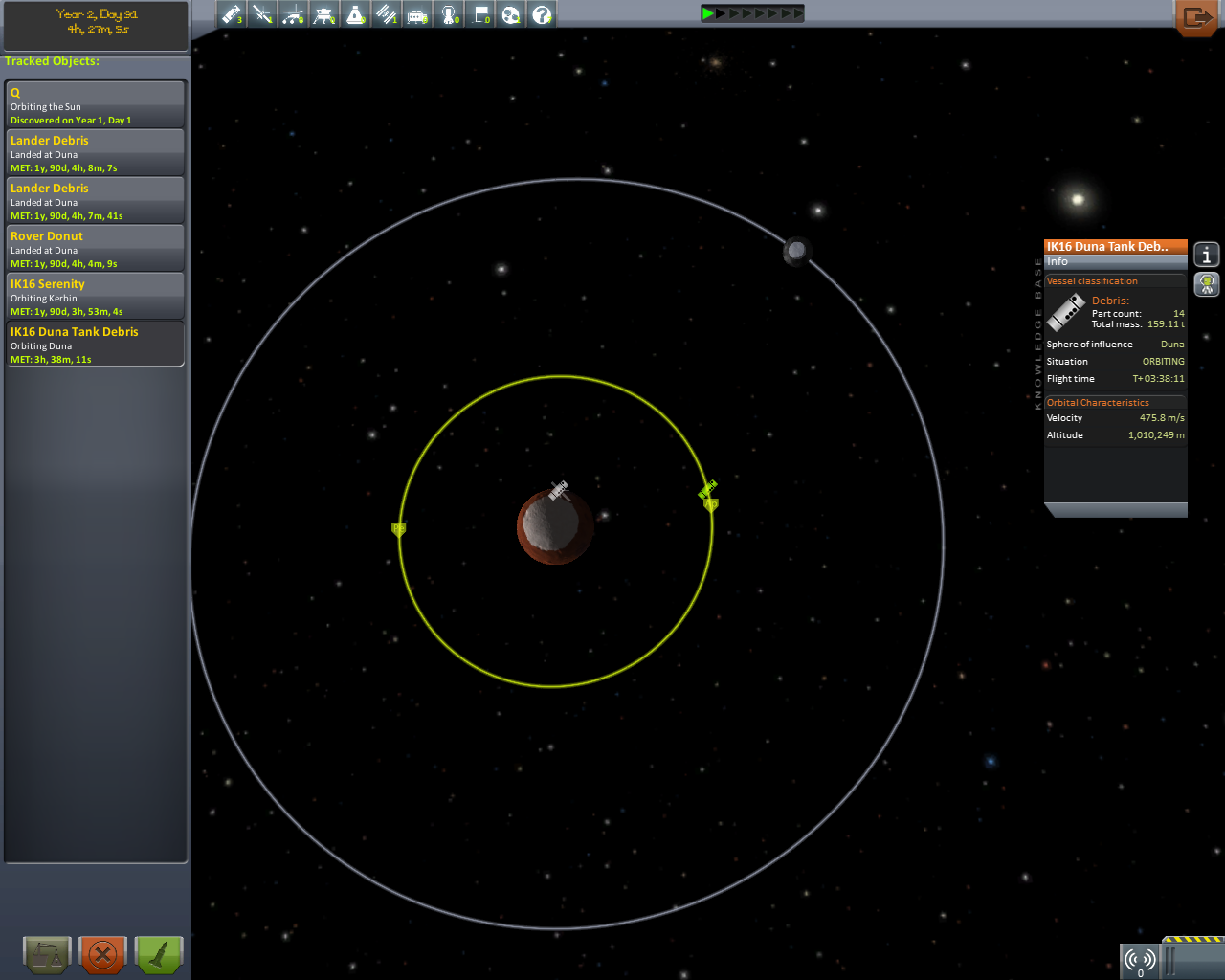1225x980 pixels.
Task: Click the debris vessel icon near Duna
Action: [x=560, y=491]
